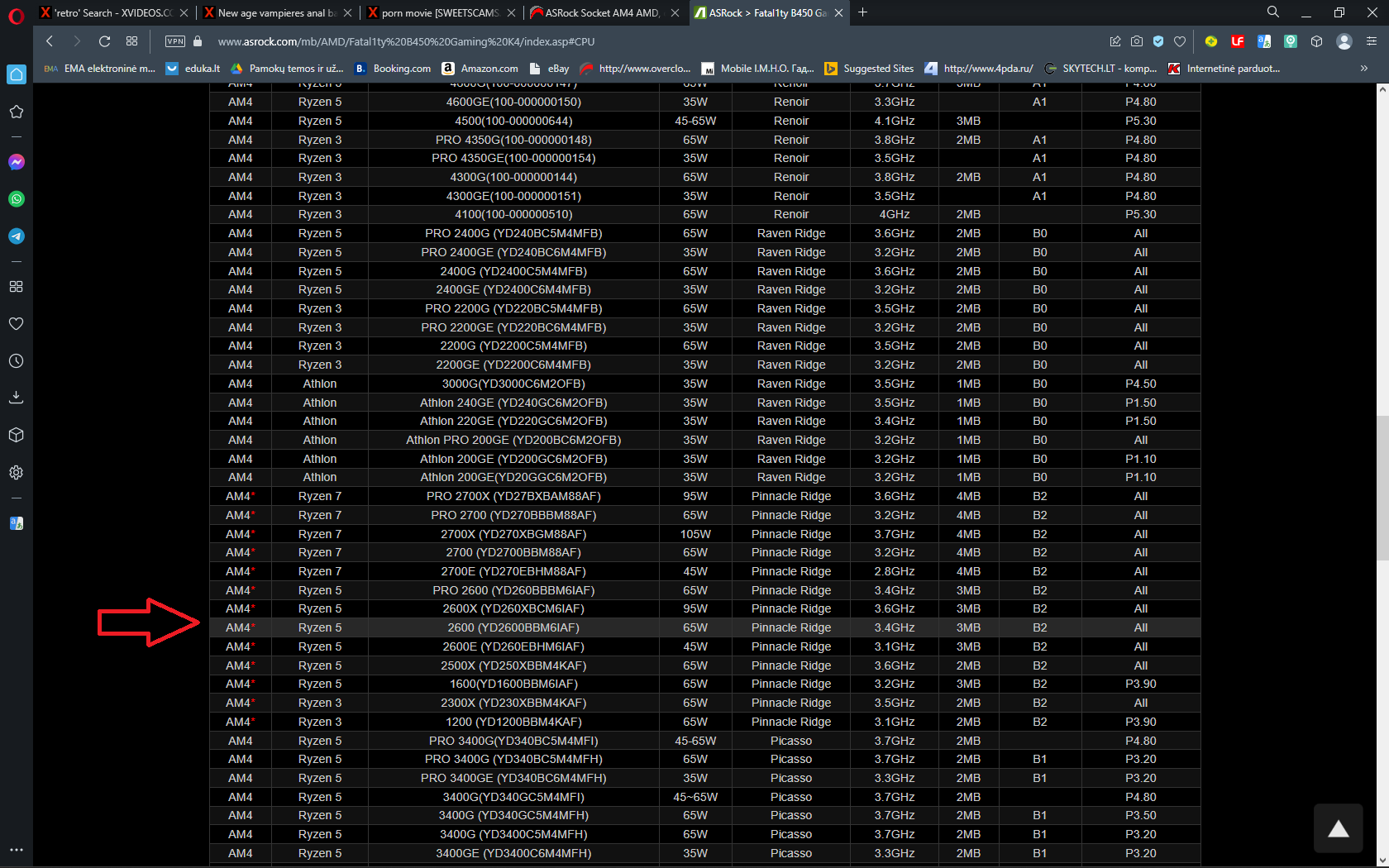
Task: Click 'P3.50' BIOS cell in 3400G row
Action: pos(1141,815)
